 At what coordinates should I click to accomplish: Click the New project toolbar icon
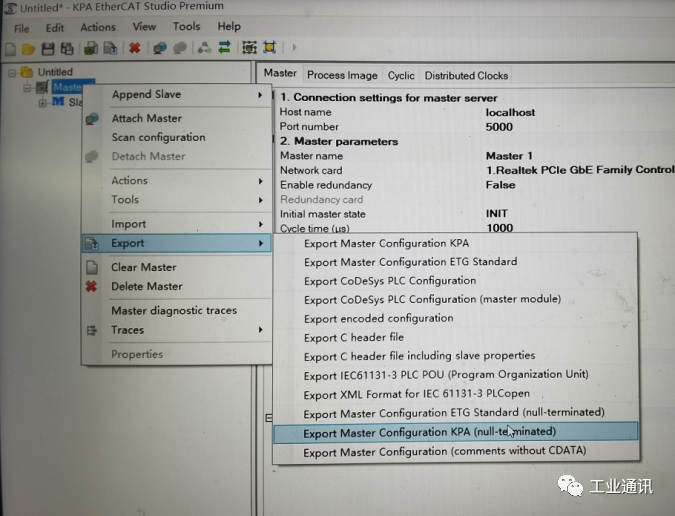click(x=10, y=49)
